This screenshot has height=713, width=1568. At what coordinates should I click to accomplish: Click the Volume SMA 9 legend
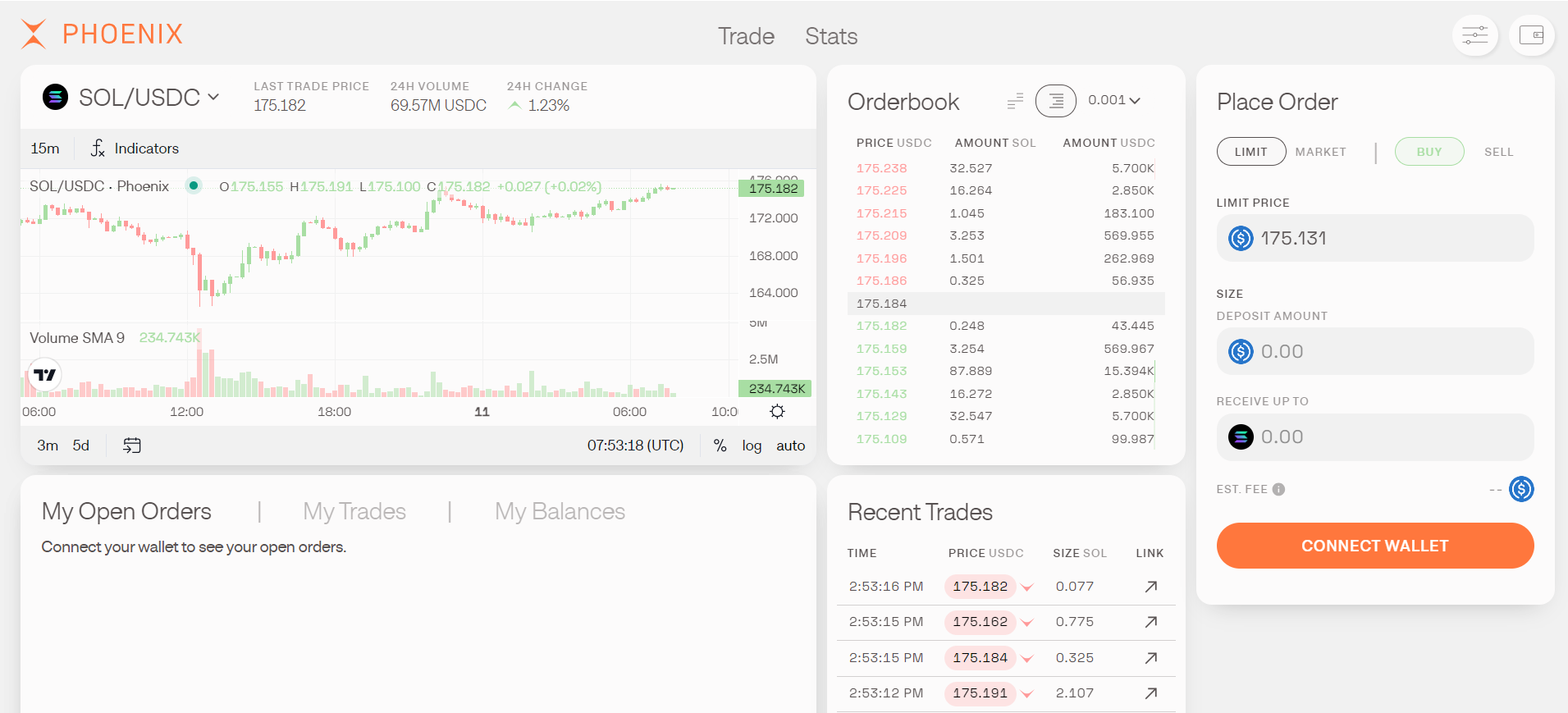(x=77, y=338)
